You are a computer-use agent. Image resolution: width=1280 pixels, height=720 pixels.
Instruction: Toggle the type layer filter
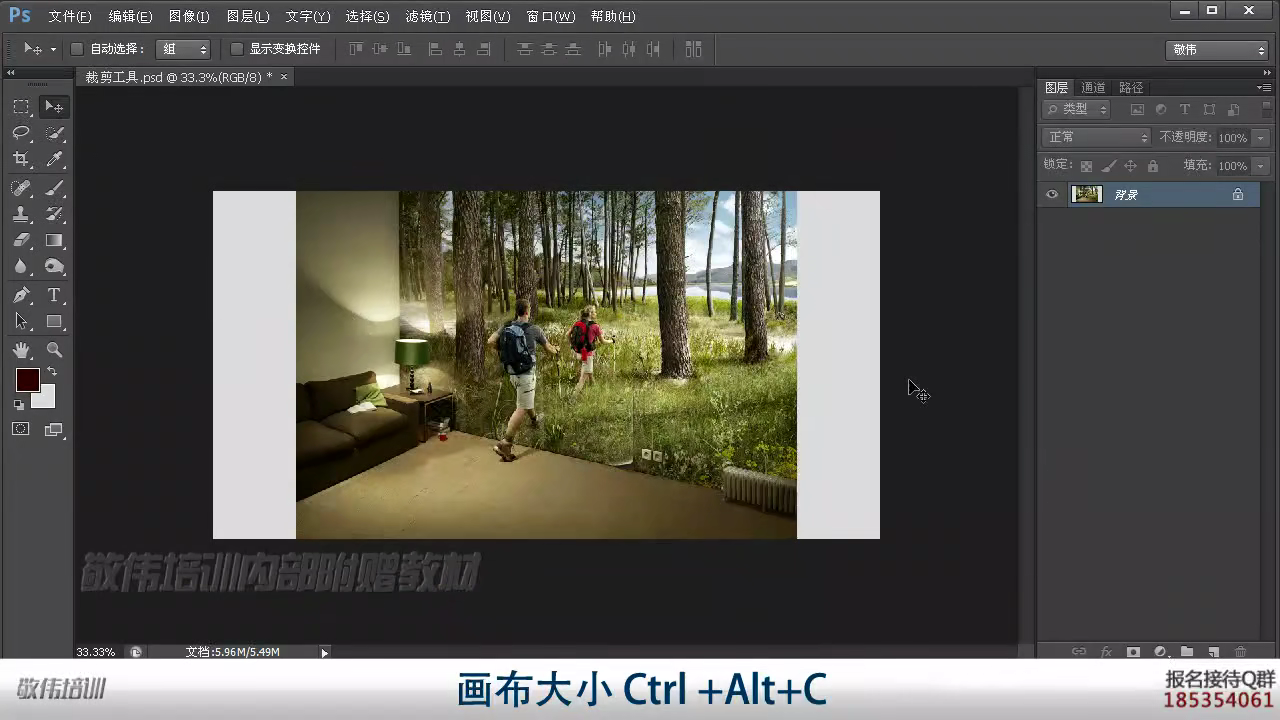coord(1185,110)
